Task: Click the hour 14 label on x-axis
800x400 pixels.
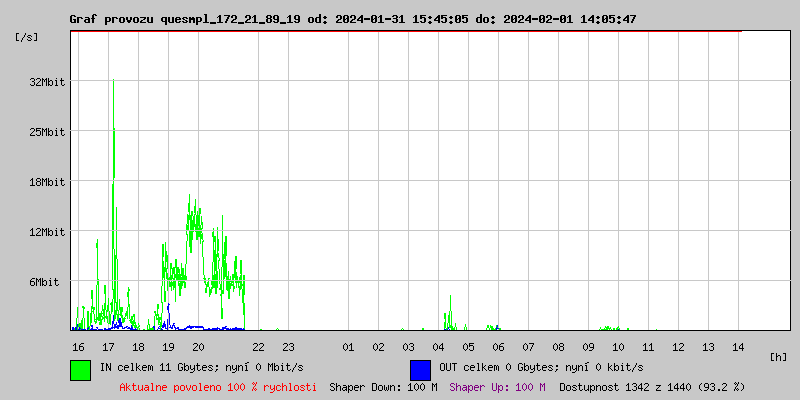Action: click(x=738, y=347)
